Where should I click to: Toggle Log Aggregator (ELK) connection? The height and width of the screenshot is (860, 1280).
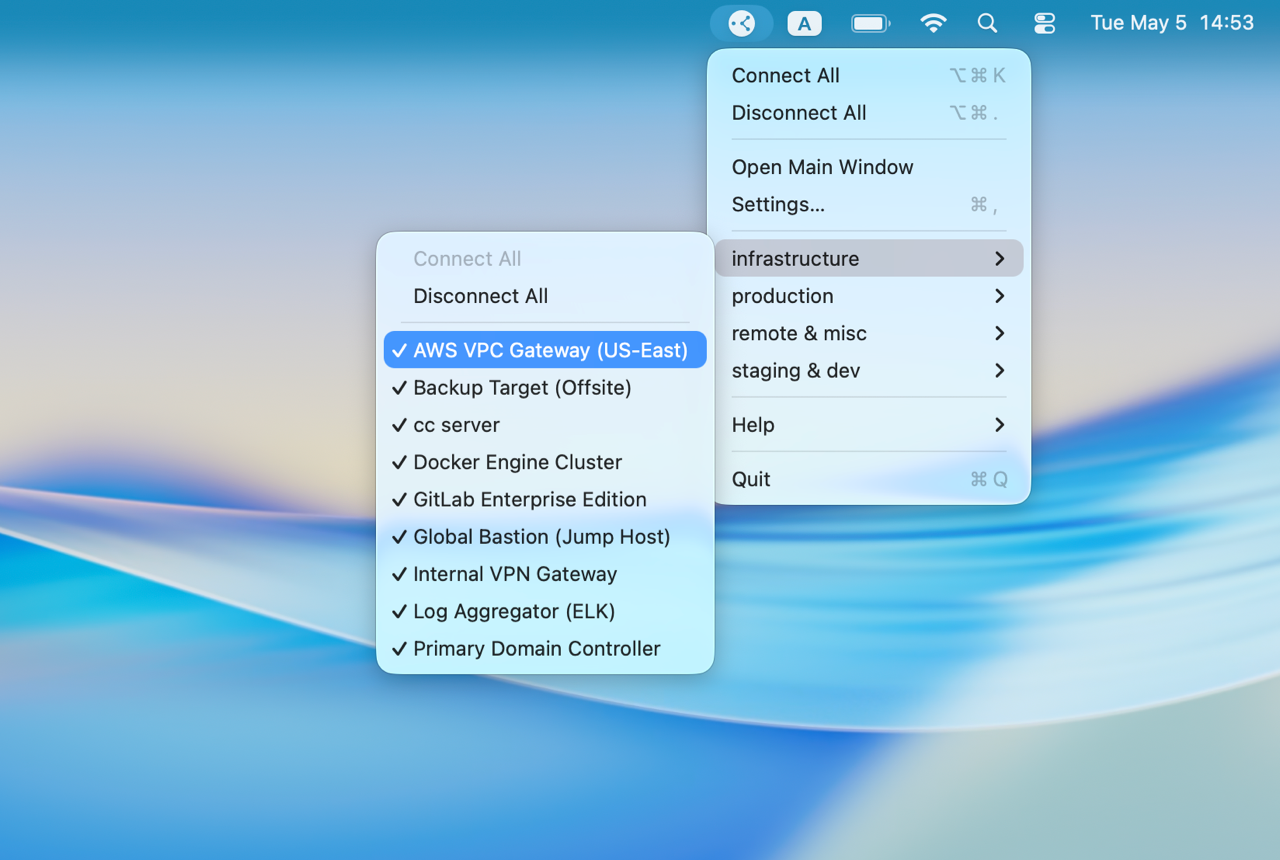pos(545,611)
